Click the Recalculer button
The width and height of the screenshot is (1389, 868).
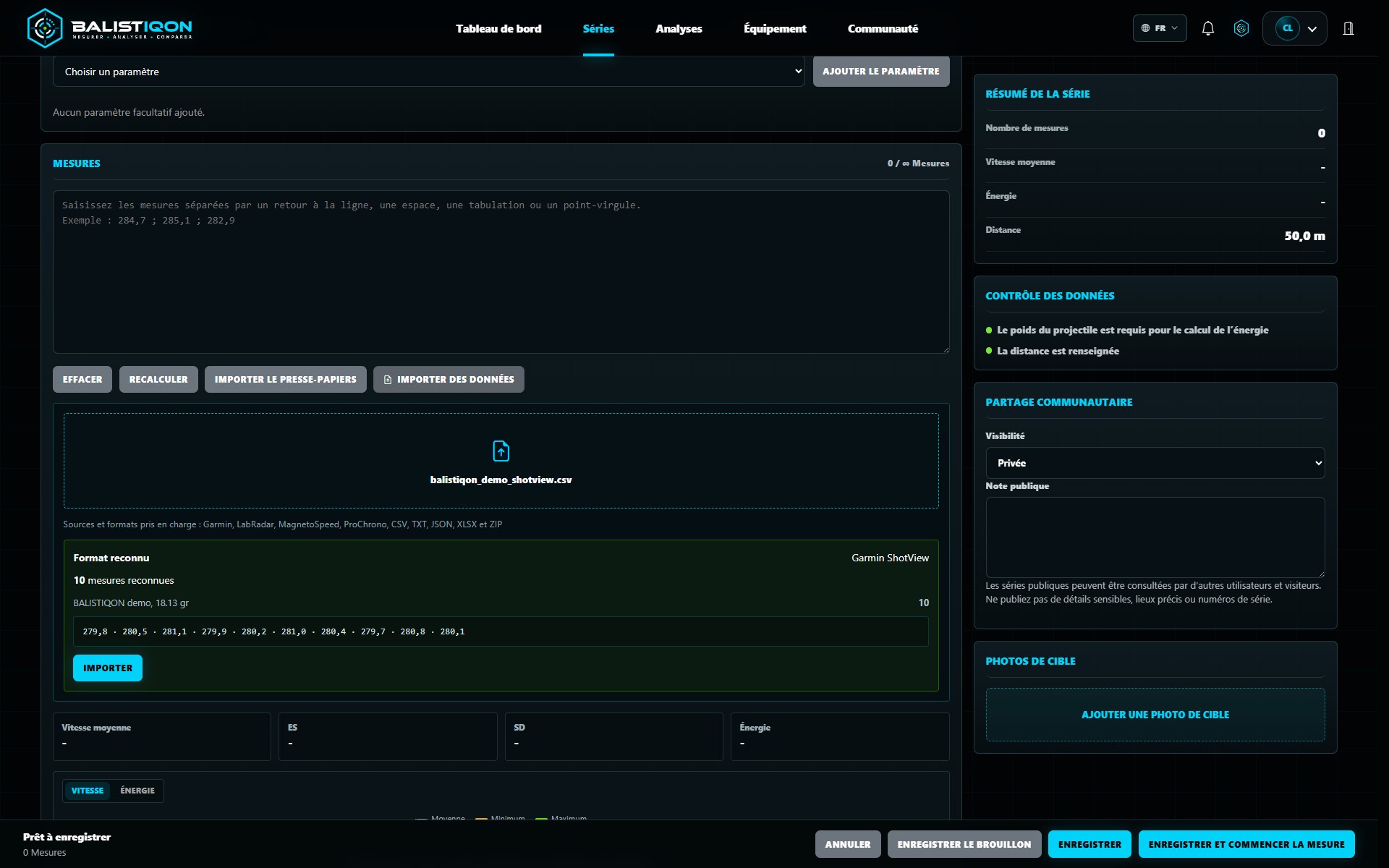(158, 379)
